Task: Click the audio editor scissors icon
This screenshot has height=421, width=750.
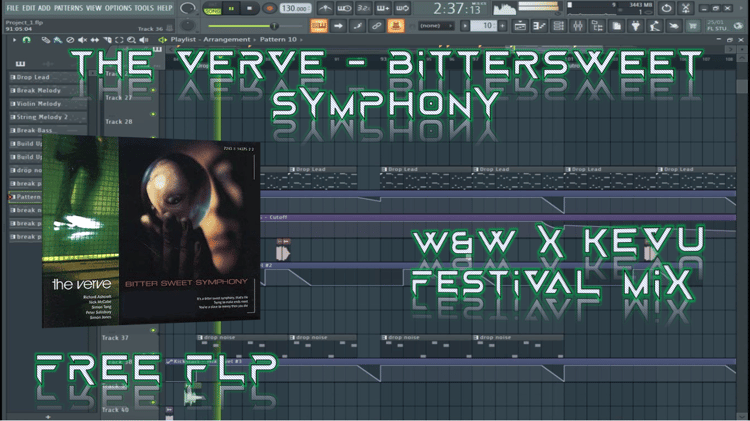Action: 685,9
